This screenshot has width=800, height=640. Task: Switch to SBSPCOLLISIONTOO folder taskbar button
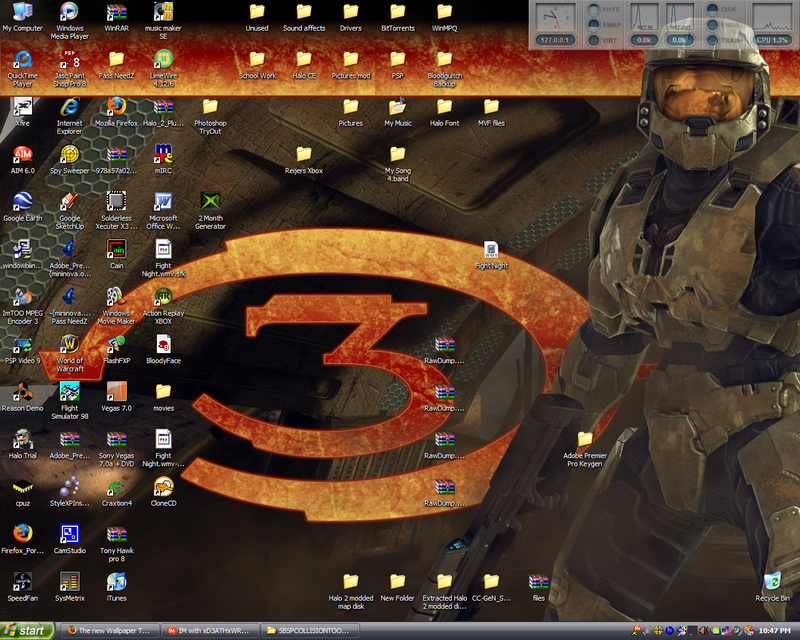pos(310,631)
